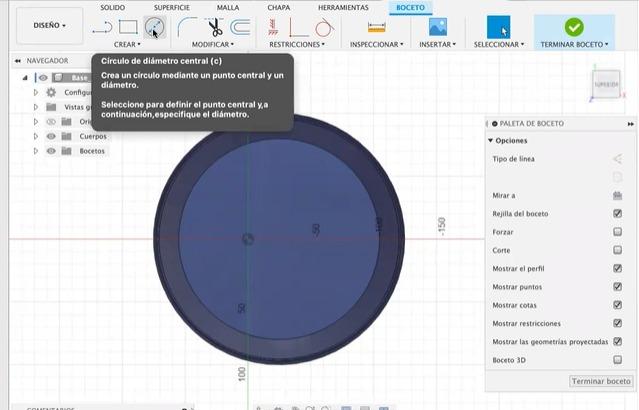Select the Bocetos label in Navegador
639x410 pixels.
click(92, 151)
